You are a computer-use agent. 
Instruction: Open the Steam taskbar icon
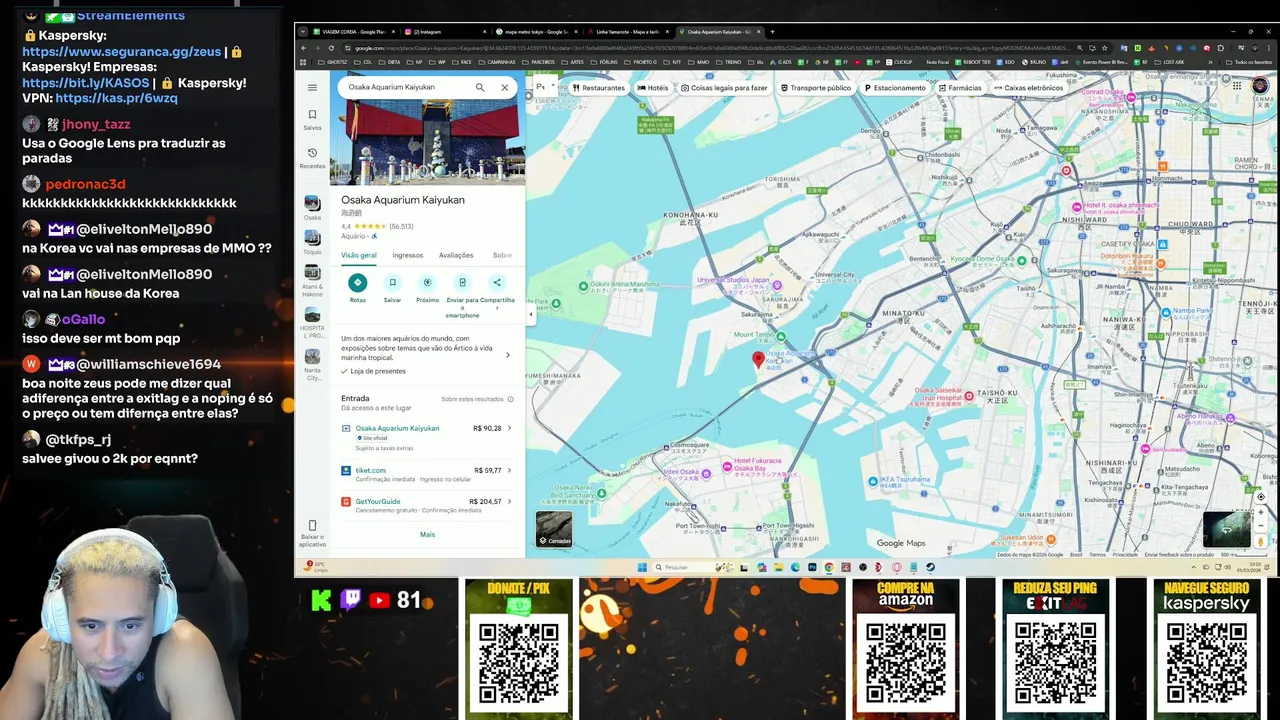point(930,567)
